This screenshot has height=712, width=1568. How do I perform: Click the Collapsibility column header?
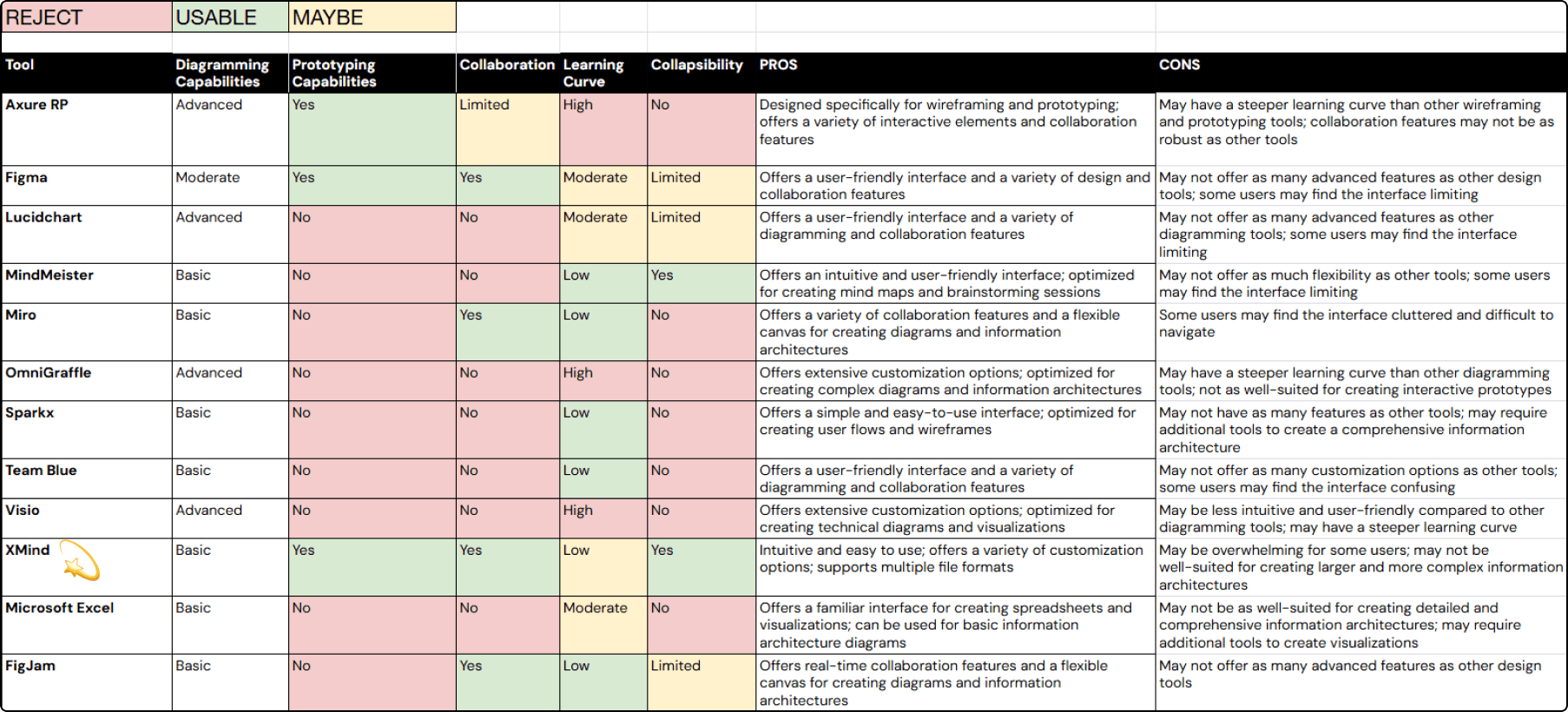[702, 73]
